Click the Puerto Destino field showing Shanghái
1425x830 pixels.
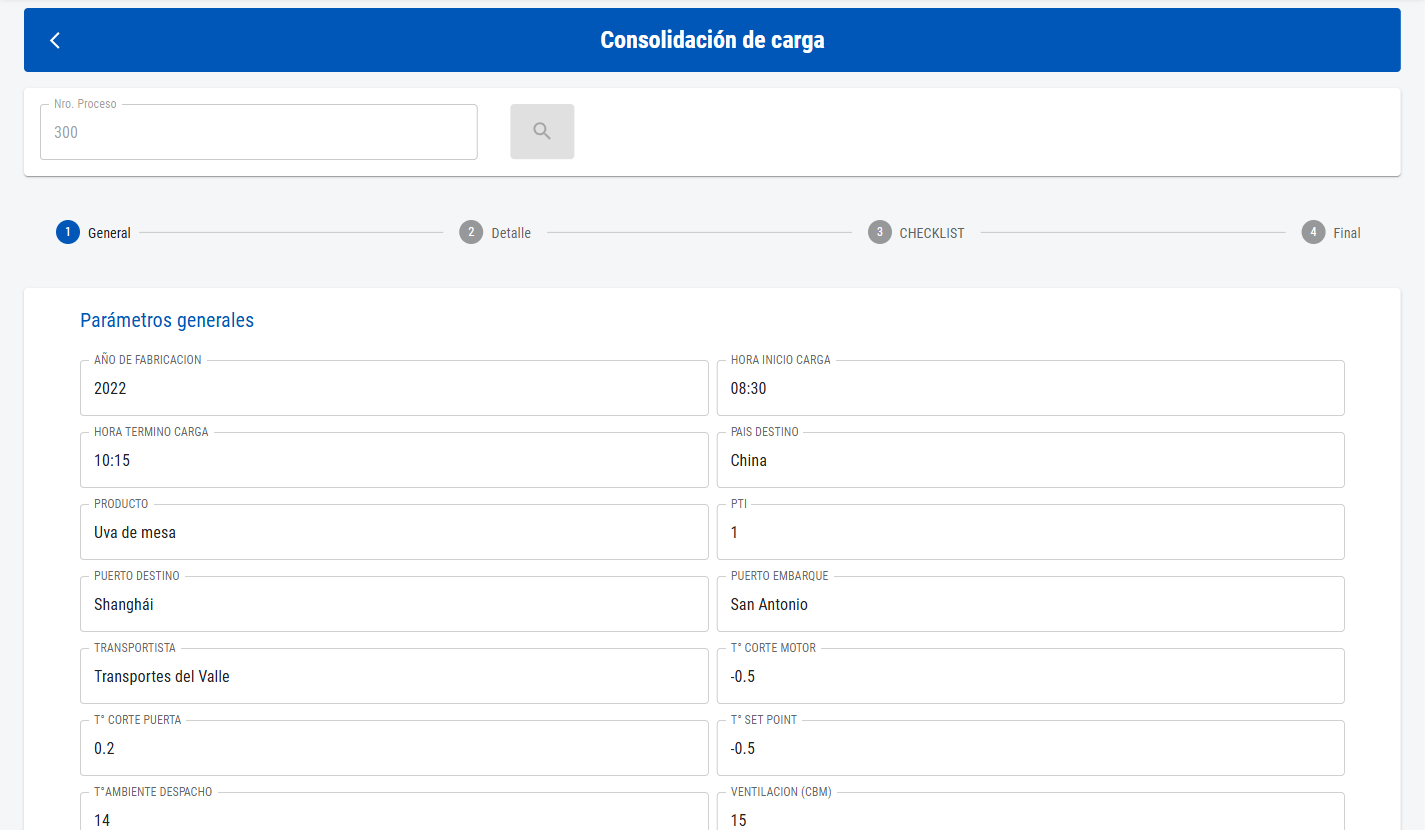[394, 604]
